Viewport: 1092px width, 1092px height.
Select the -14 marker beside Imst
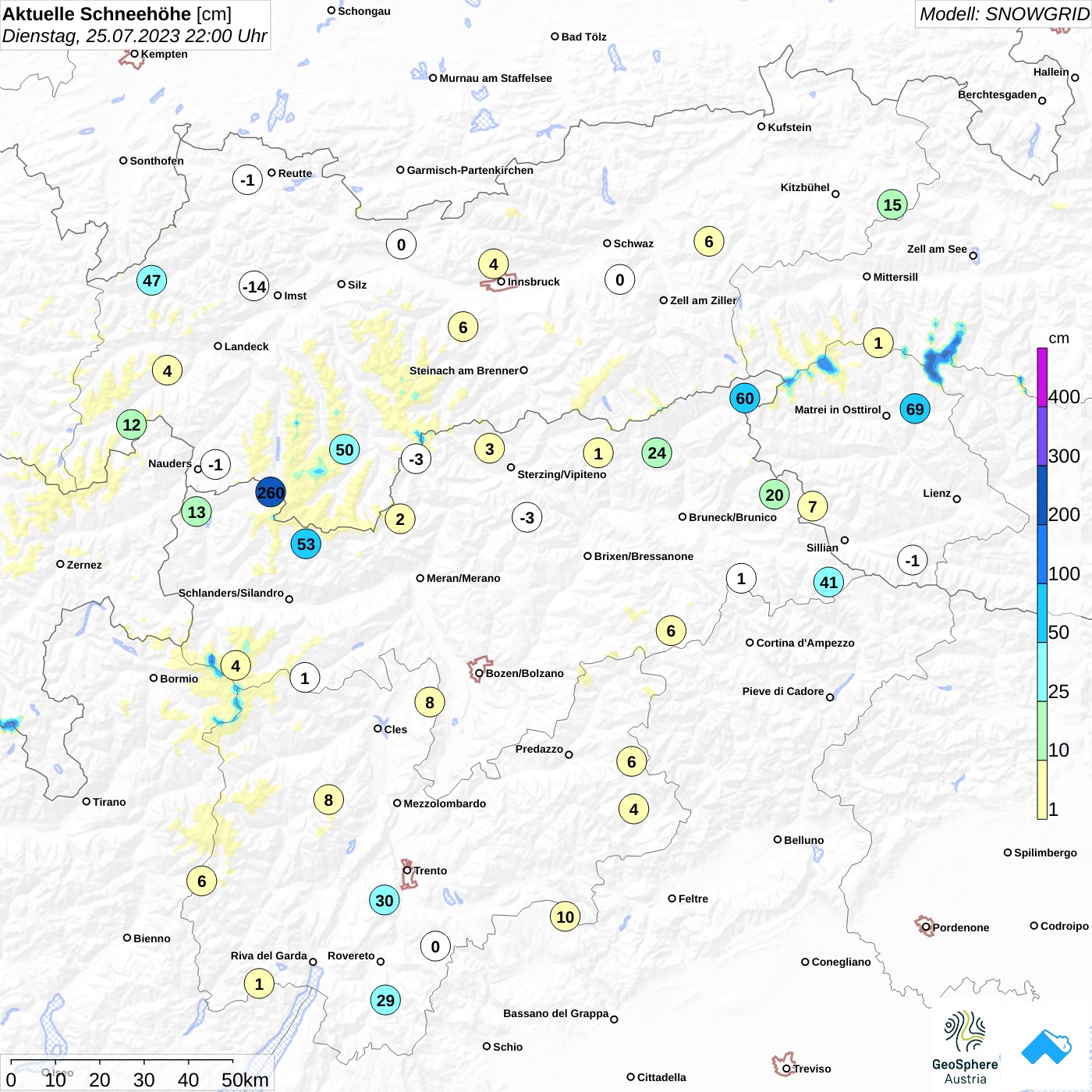(254, 286)
